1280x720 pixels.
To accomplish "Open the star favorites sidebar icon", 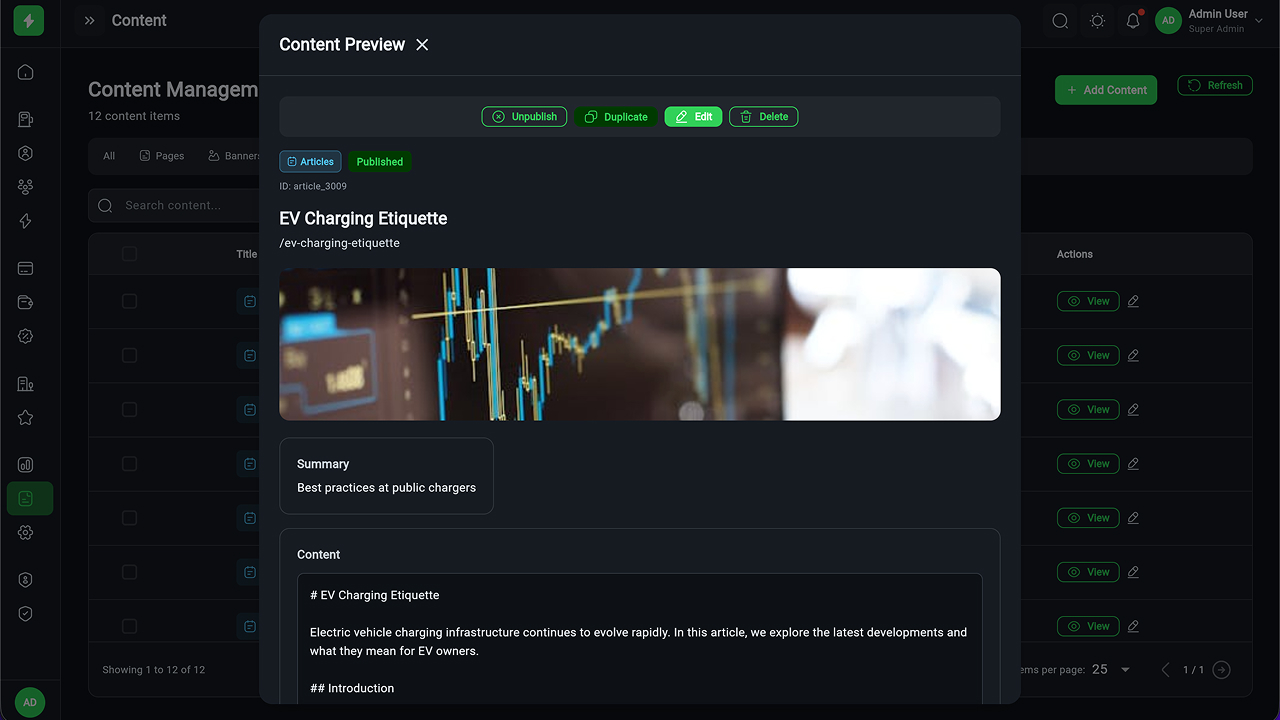I will (x=26, y=418).
